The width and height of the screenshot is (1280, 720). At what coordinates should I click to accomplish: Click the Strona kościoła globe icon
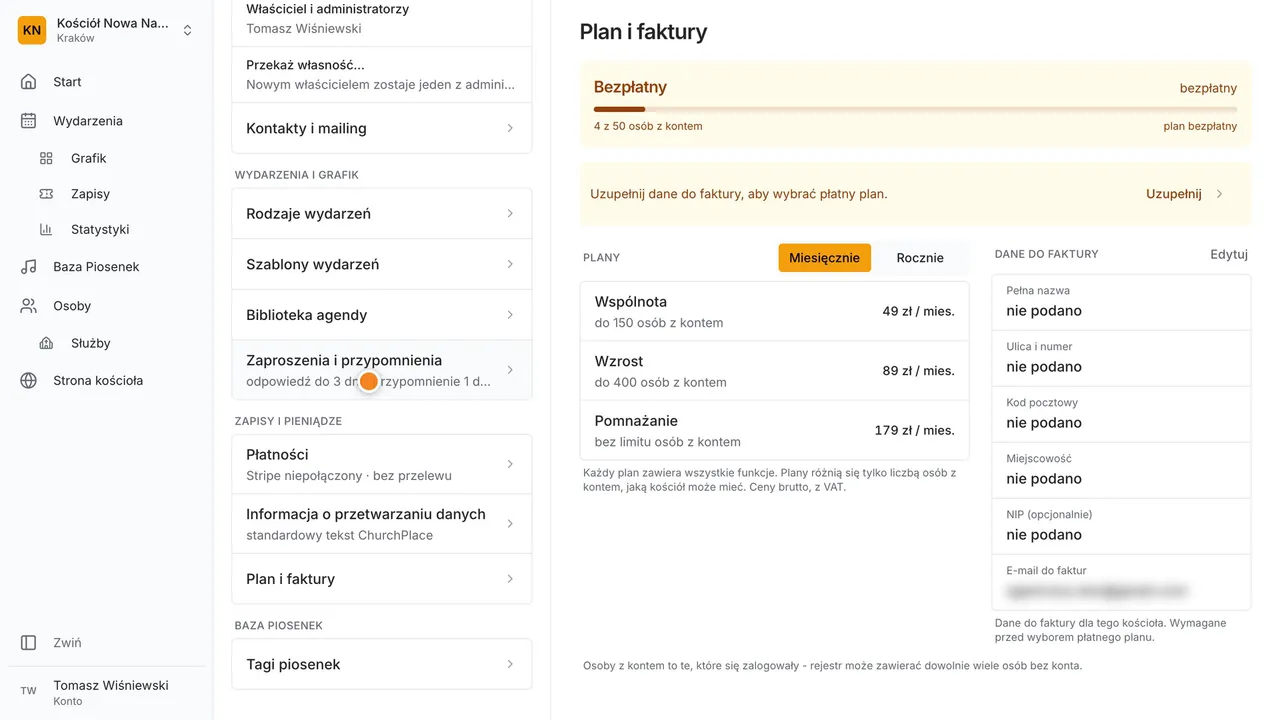[29, 380]
